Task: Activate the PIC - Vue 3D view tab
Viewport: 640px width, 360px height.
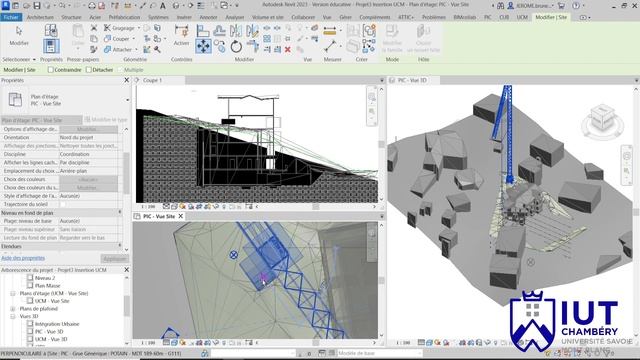Action: tap(412, 80)
